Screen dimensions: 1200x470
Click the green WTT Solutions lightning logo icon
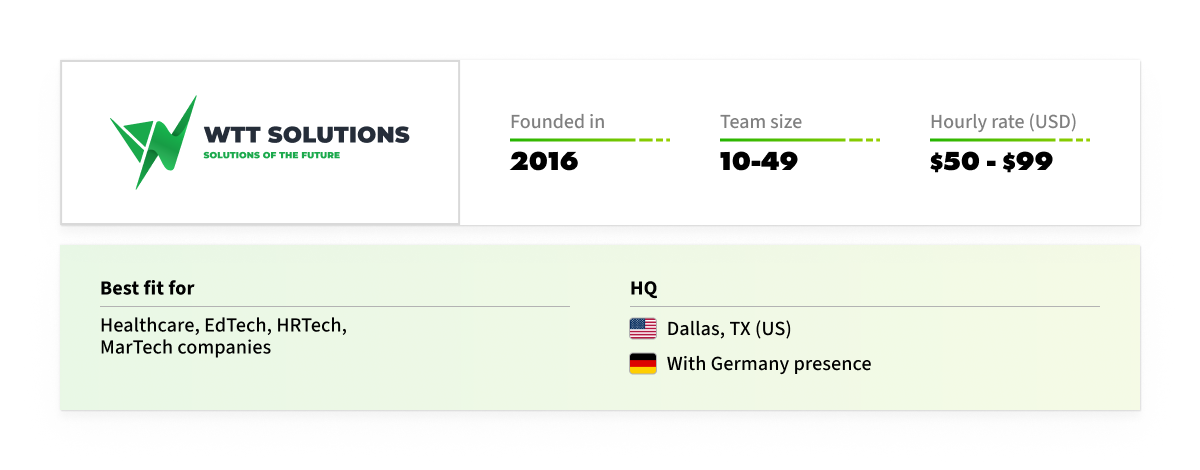(x=153, y=142)
